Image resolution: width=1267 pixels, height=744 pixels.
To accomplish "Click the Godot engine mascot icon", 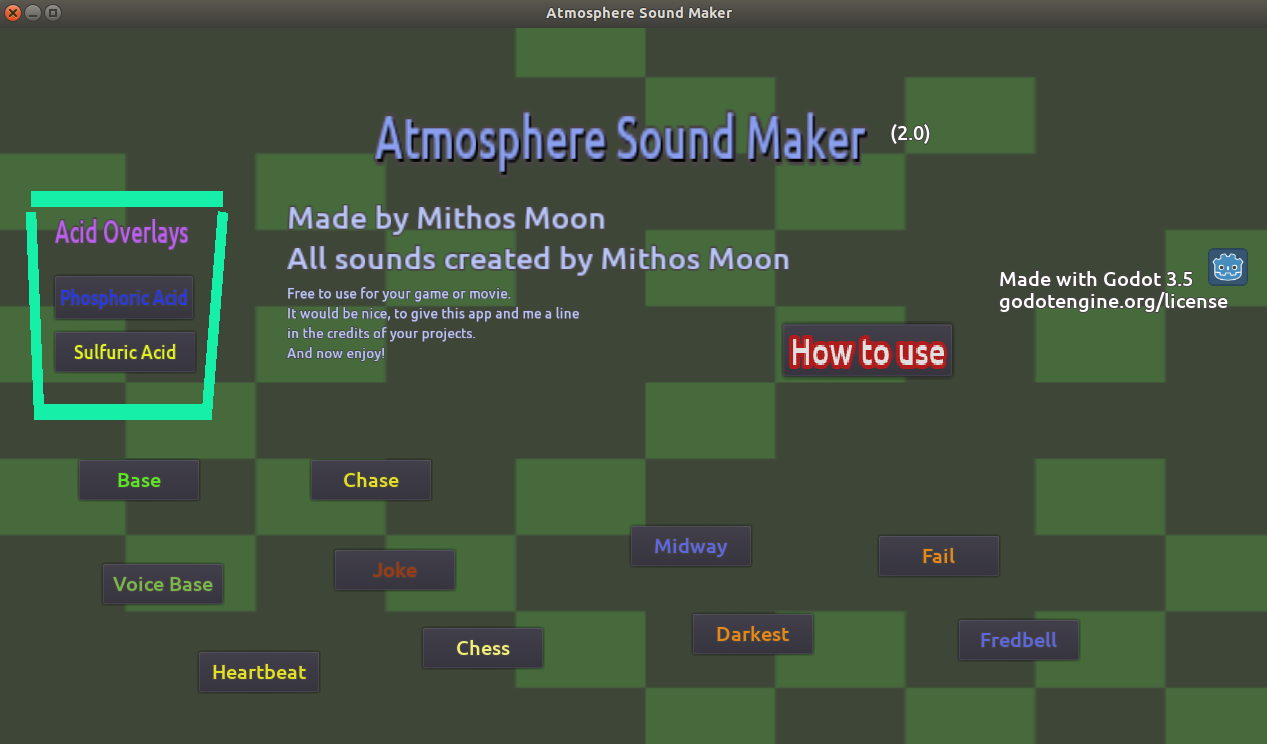I will [x=1227, y=267].
